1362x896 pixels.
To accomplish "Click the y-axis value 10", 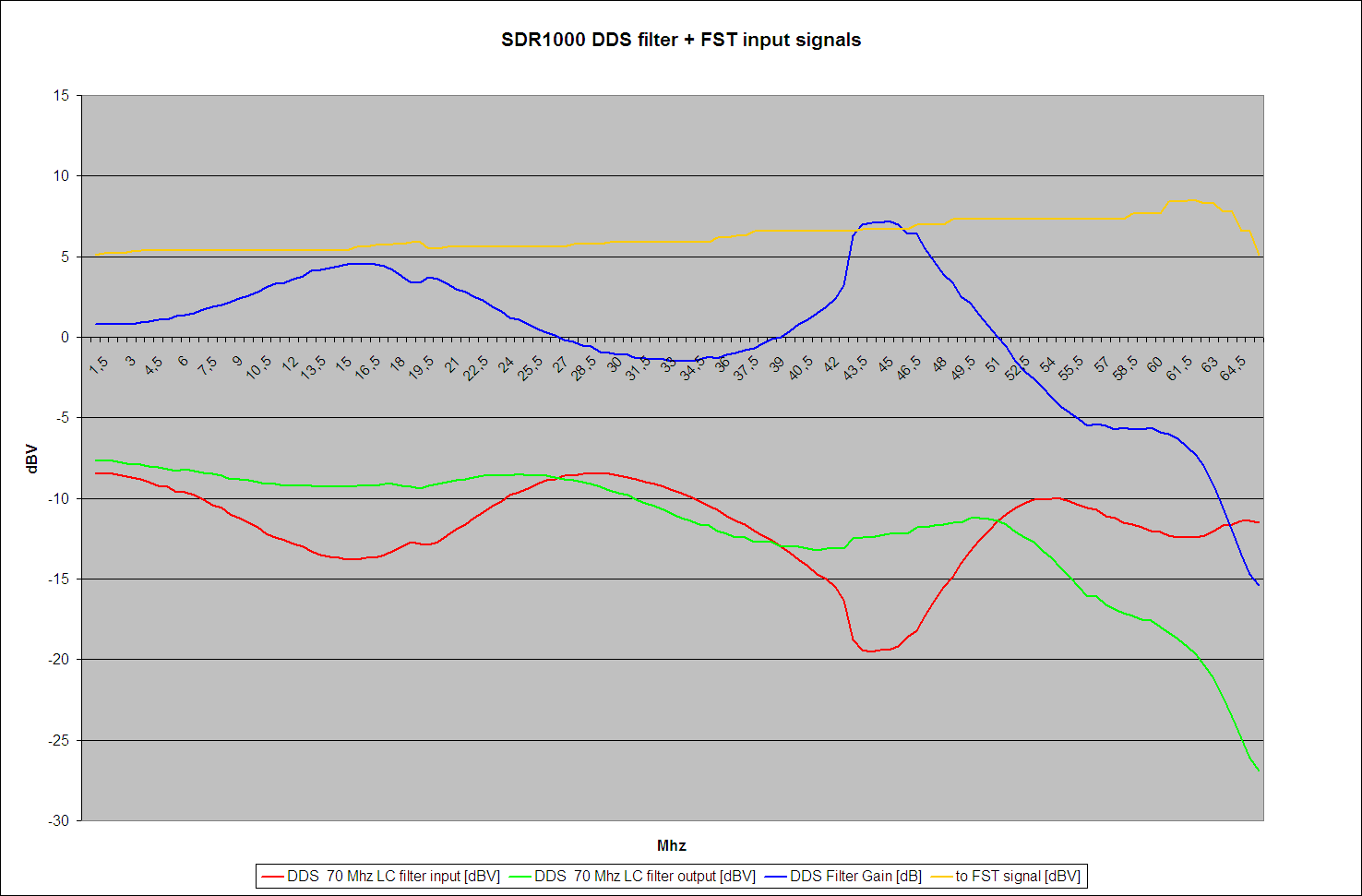I will coord(61,175).
